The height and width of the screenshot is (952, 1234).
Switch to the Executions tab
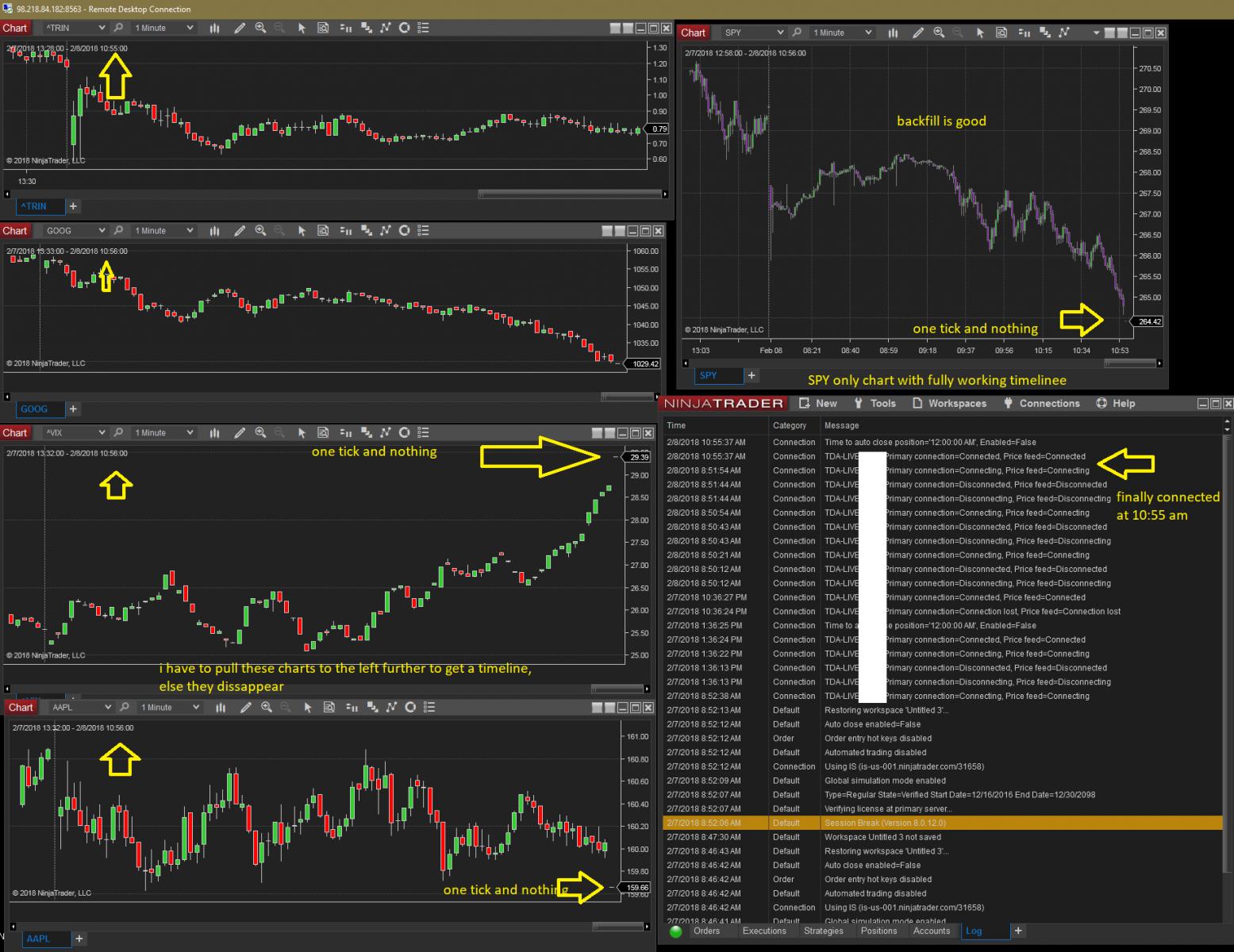pos(764,931)
